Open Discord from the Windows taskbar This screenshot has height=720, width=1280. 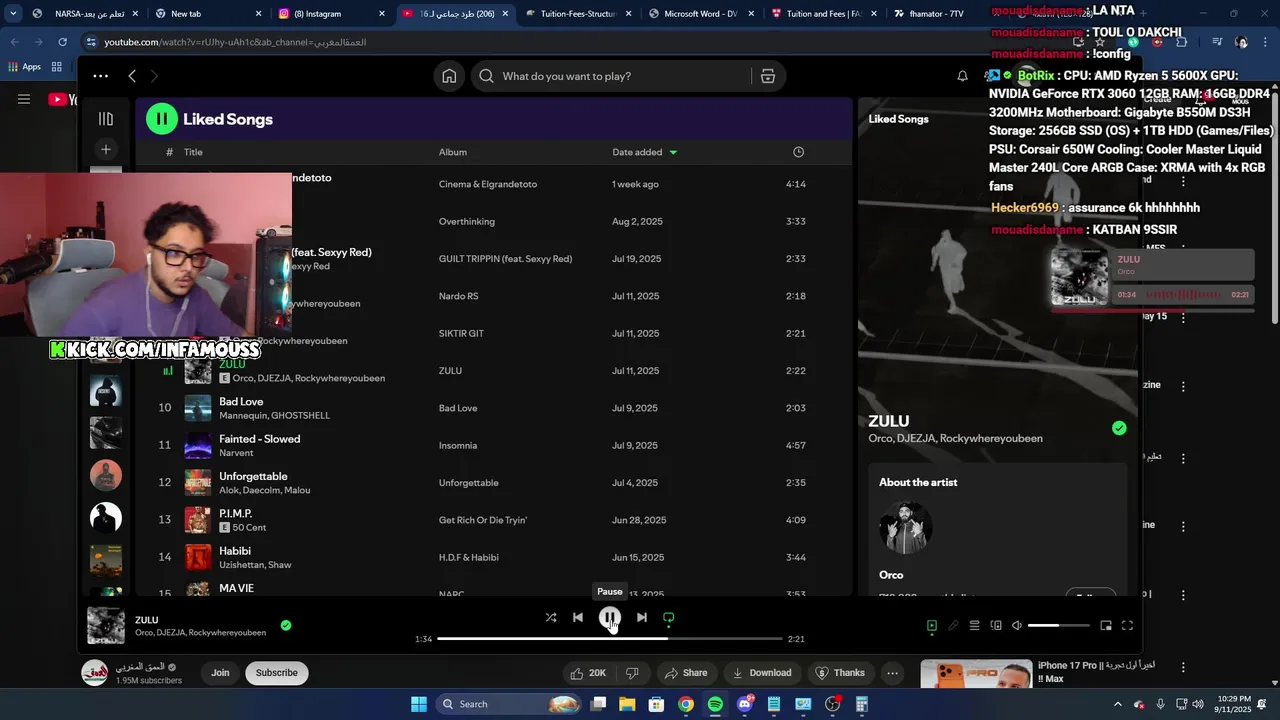(x=745, y=704)
